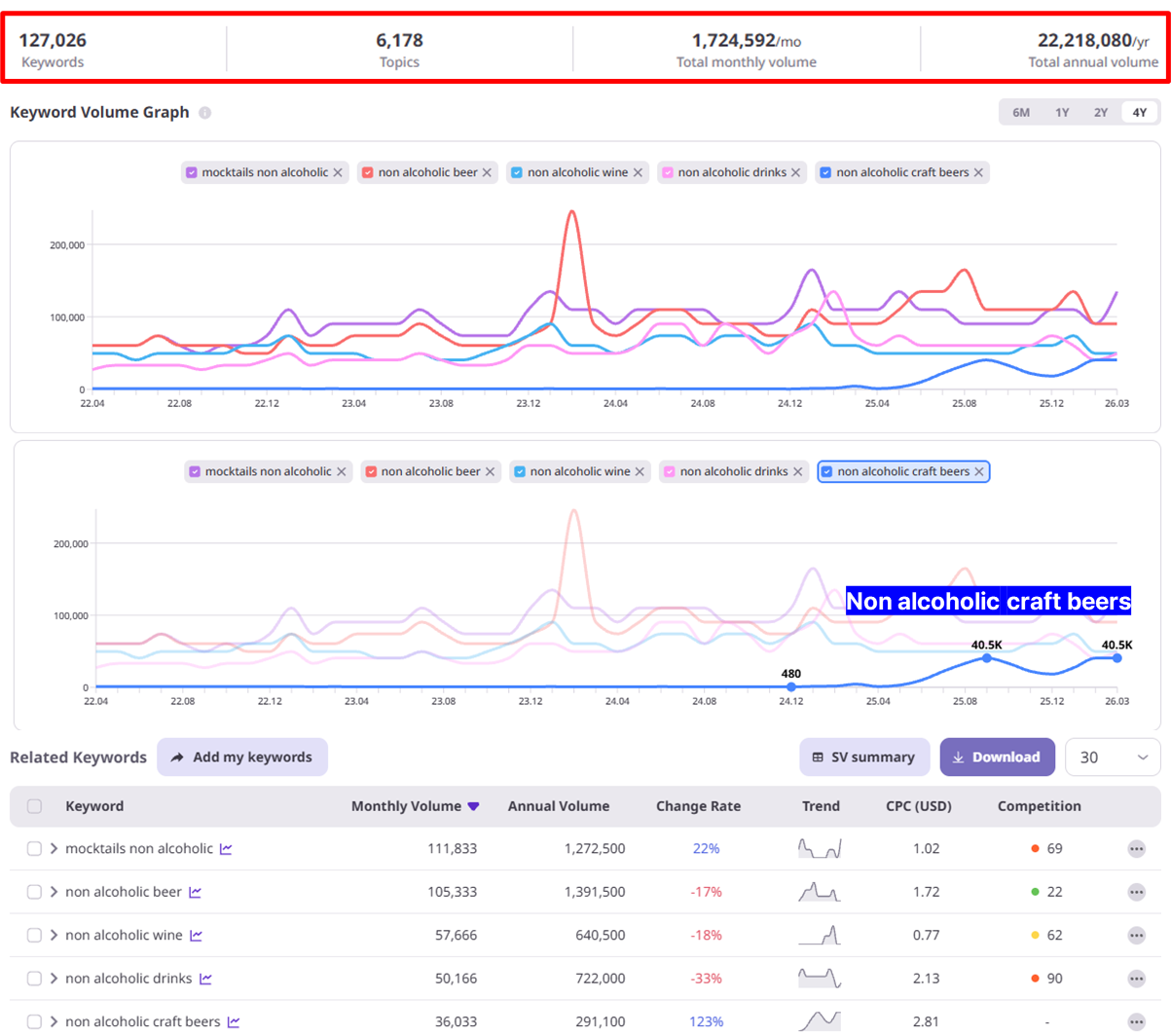Remove non alcoholic craft beers chip in upper chart
This screenshot has width=1171, height=1036.
click(978, 172)
